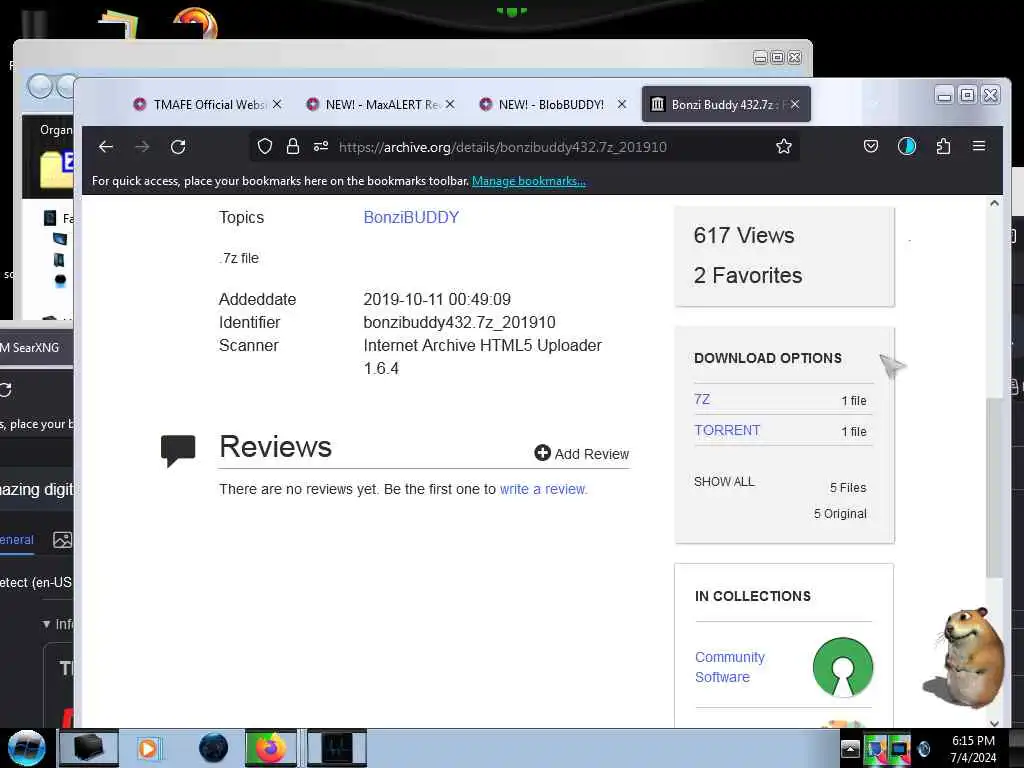Select the General tab in SearXNG window
The image size is (1024, 768).
(x=16, y=540)
